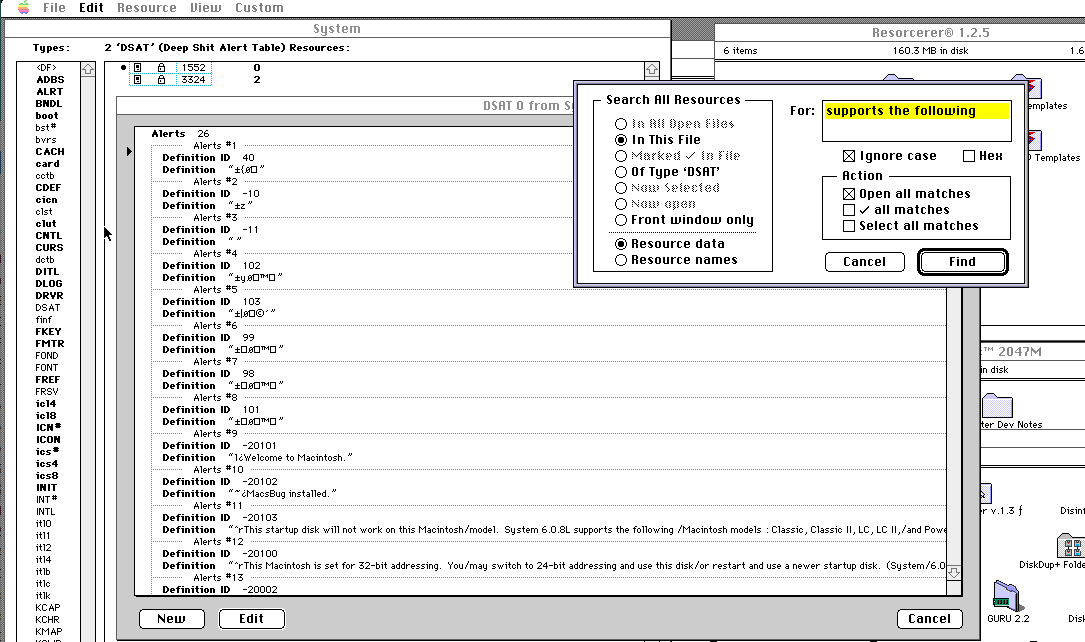Click the 'For:' search text field
Viewport: 1085px width, 642px height.
click(x=917, y=121)
